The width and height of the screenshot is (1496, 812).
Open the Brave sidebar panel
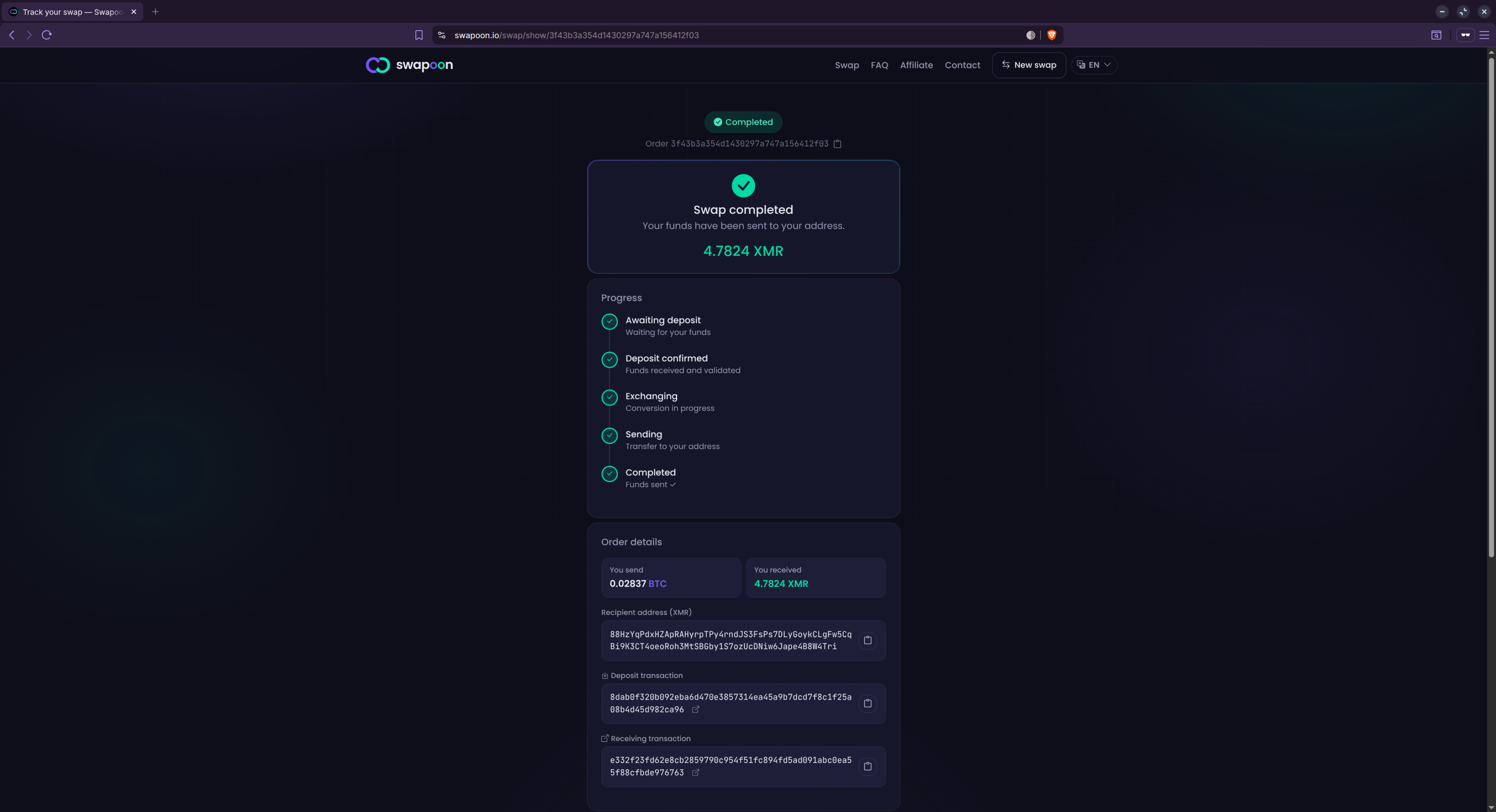point(1436,35)
